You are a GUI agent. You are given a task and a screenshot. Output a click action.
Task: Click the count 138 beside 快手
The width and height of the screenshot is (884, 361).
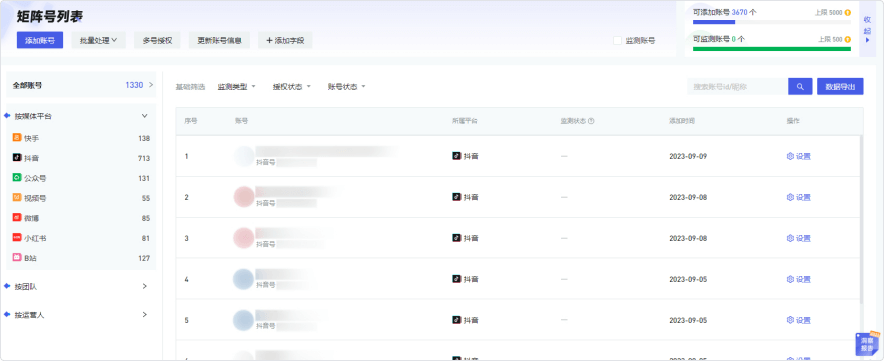pos(144,138)
